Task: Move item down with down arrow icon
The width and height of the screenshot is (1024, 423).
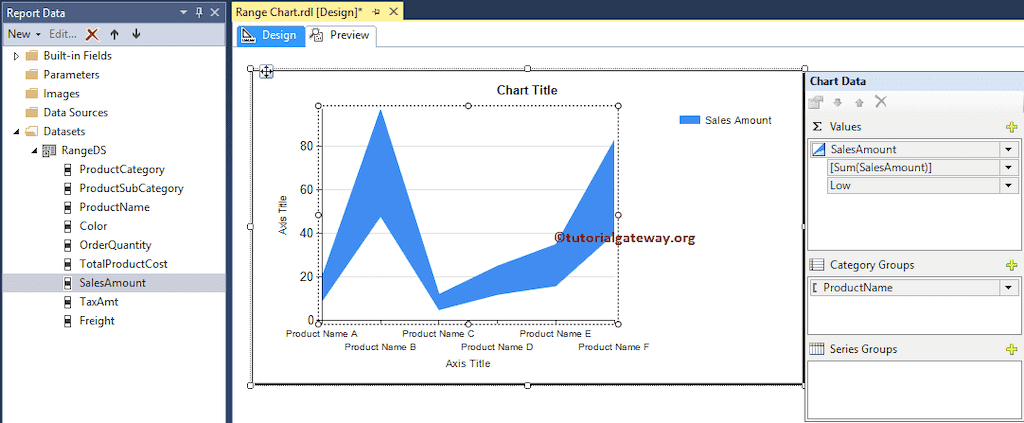Action: 136,34
